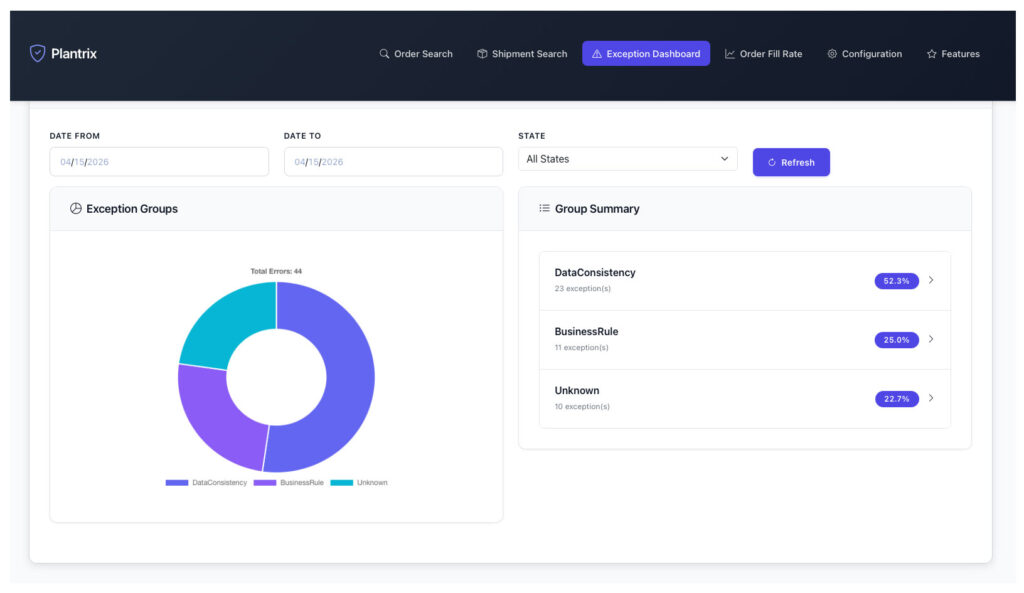The height and width of the screenshot is (593, 1024).
Task: Click the chart icon beside Order Fill Rate
Action: pyautogui.click(x=730, y=54)
